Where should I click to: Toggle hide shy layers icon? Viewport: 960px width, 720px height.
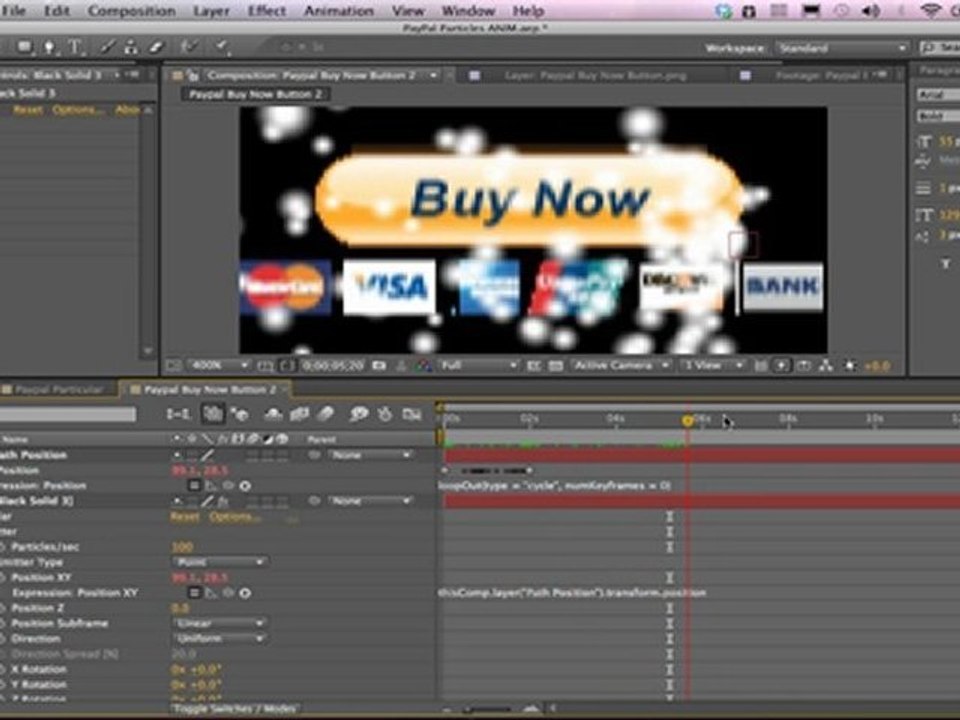[x=272, y=414]
